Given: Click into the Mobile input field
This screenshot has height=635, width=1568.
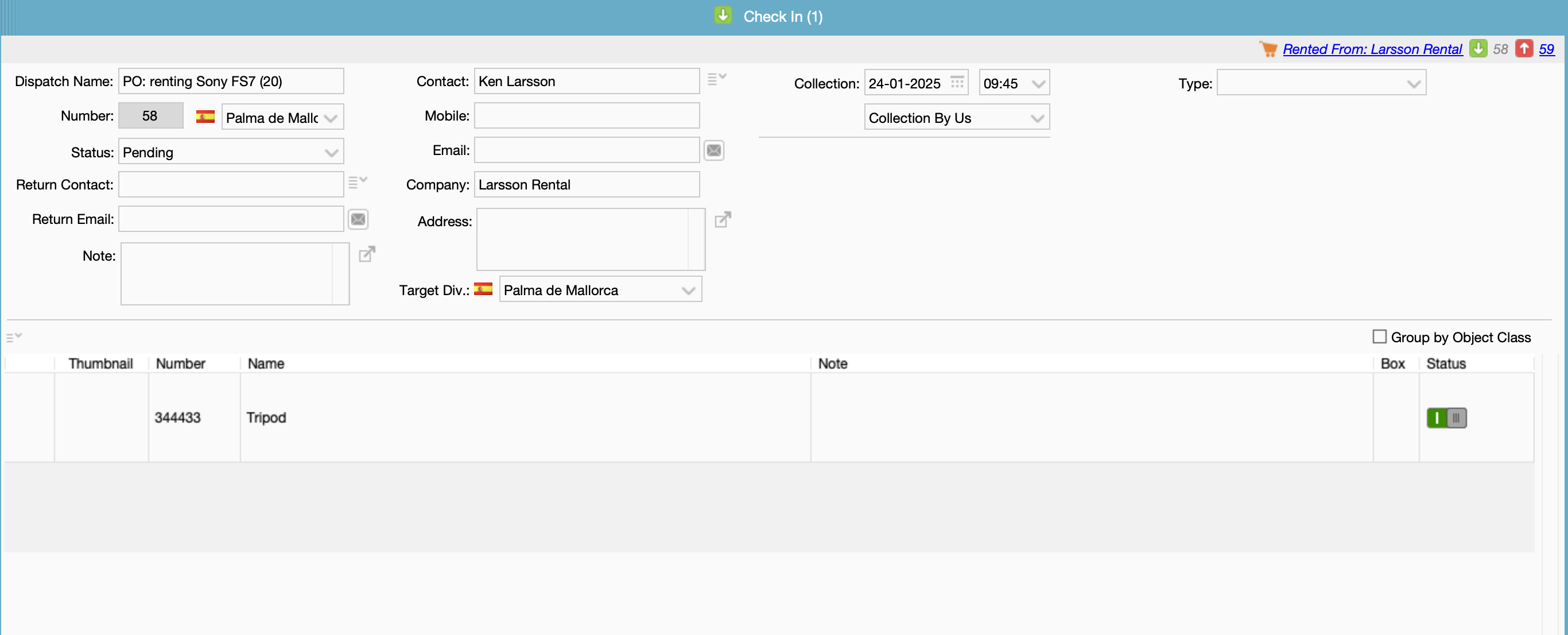Looking at the screenshot, I should tap(586, 115).
